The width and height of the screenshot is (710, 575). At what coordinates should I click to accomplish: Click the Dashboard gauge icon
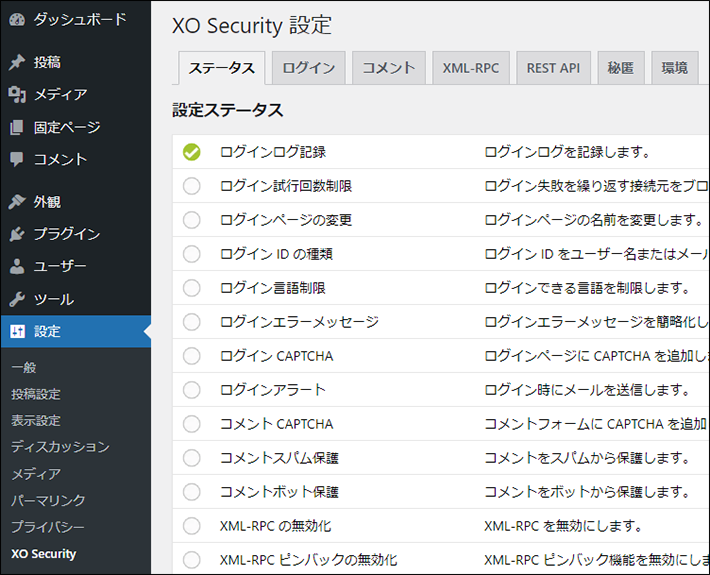tap(17, 20)
